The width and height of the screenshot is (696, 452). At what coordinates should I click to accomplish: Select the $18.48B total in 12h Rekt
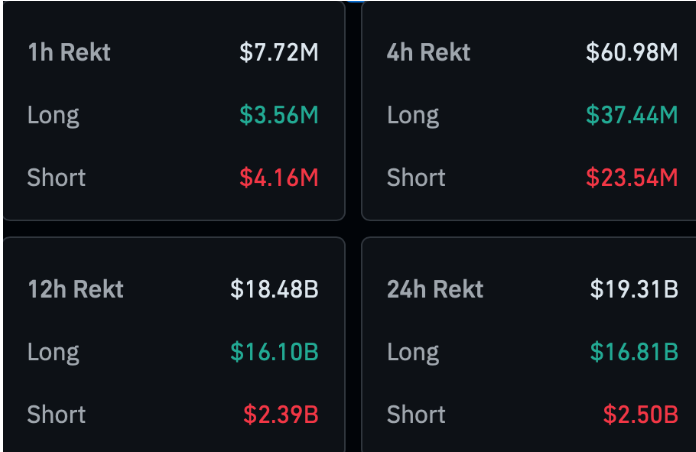(x=274, y=289)
